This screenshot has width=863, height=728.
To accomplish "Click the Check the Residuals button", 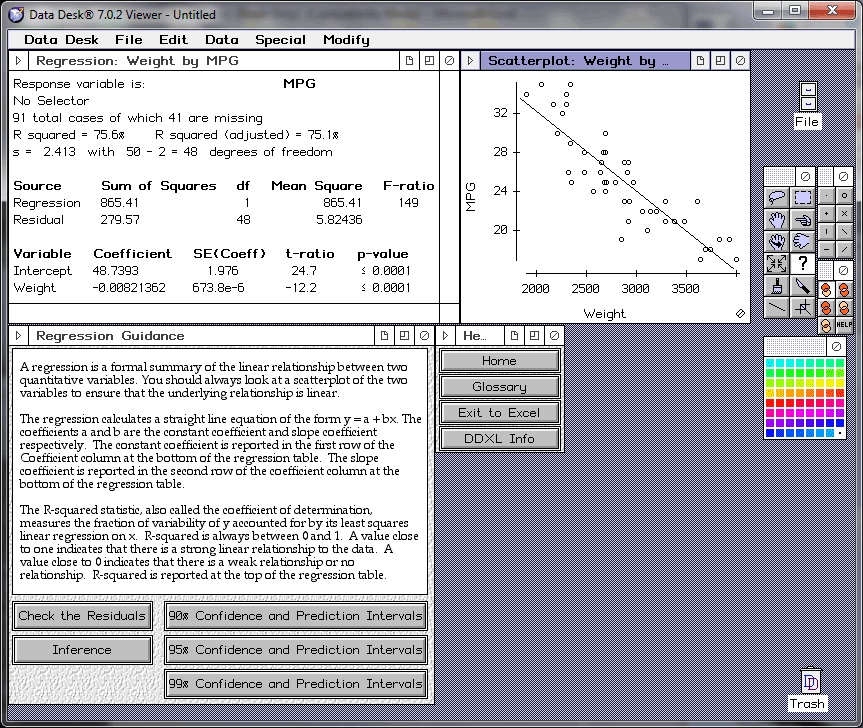I will 82,616.
